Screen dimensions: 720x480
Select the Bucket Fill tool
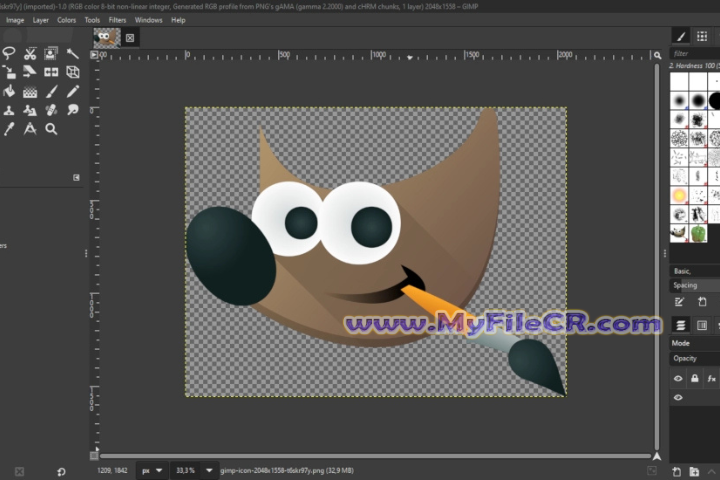(9, 91)
